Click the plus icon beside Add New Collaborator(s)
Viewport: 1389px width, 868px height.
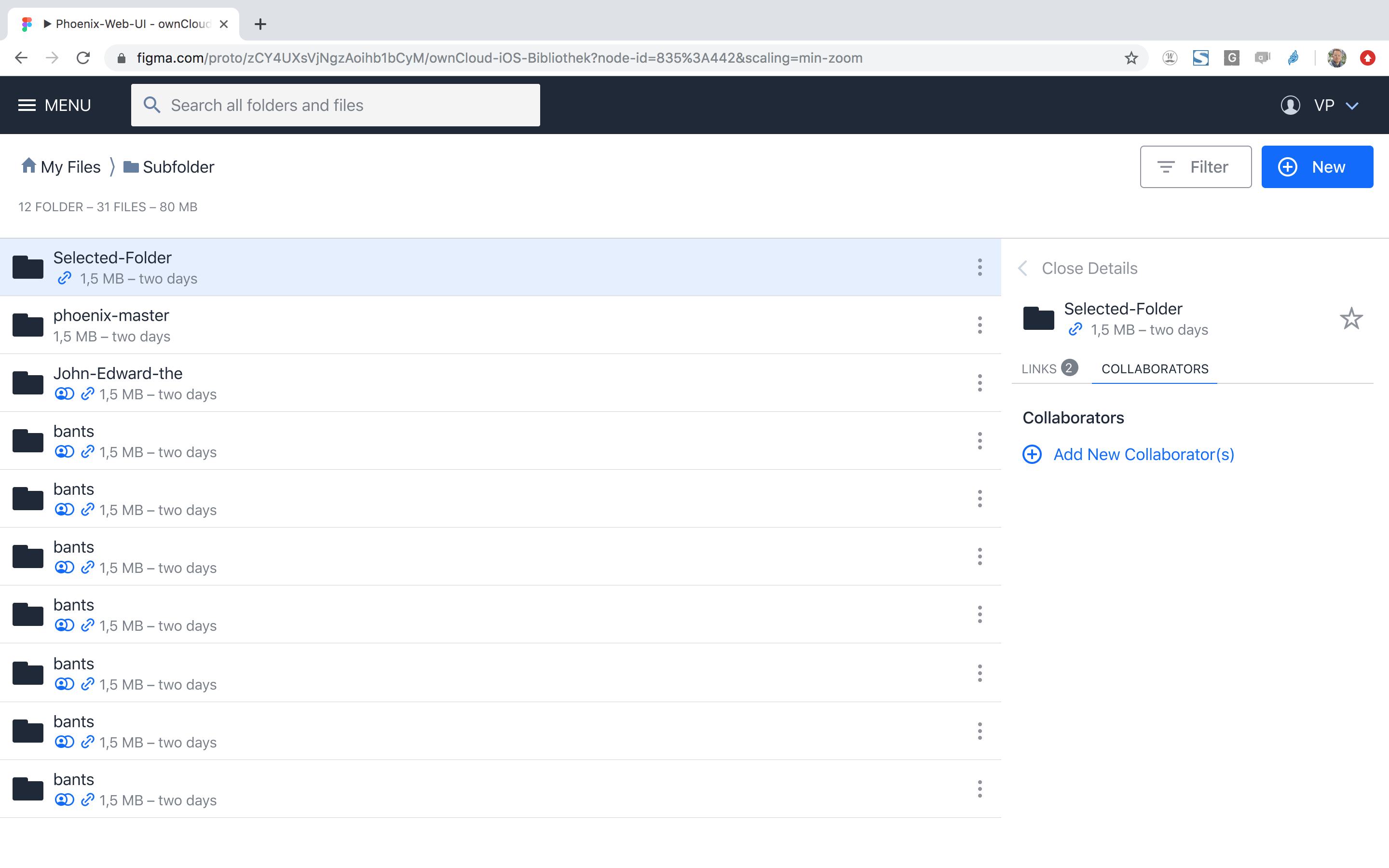1032,454
